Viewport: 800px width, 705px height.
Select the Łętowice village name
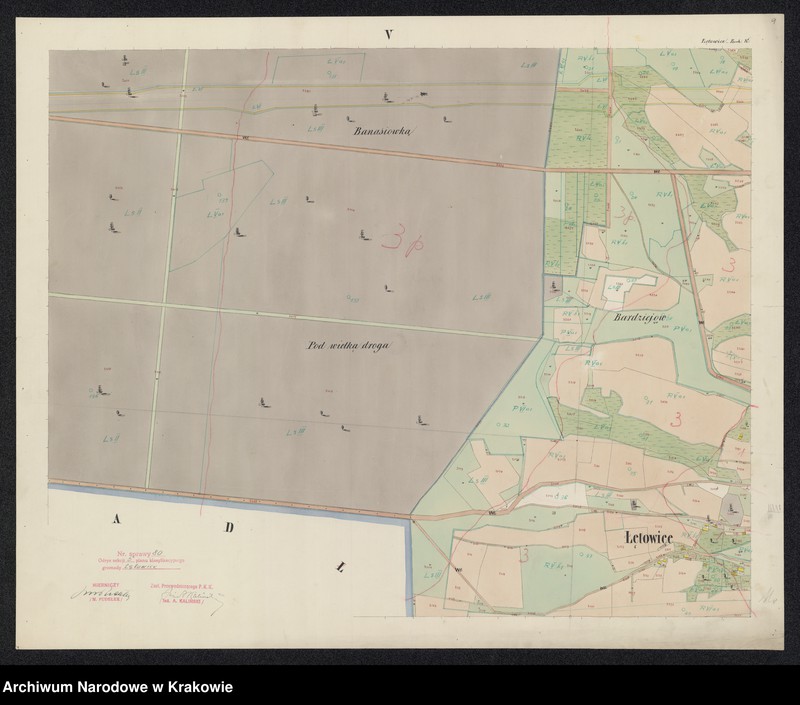click(x=648, y=538)
